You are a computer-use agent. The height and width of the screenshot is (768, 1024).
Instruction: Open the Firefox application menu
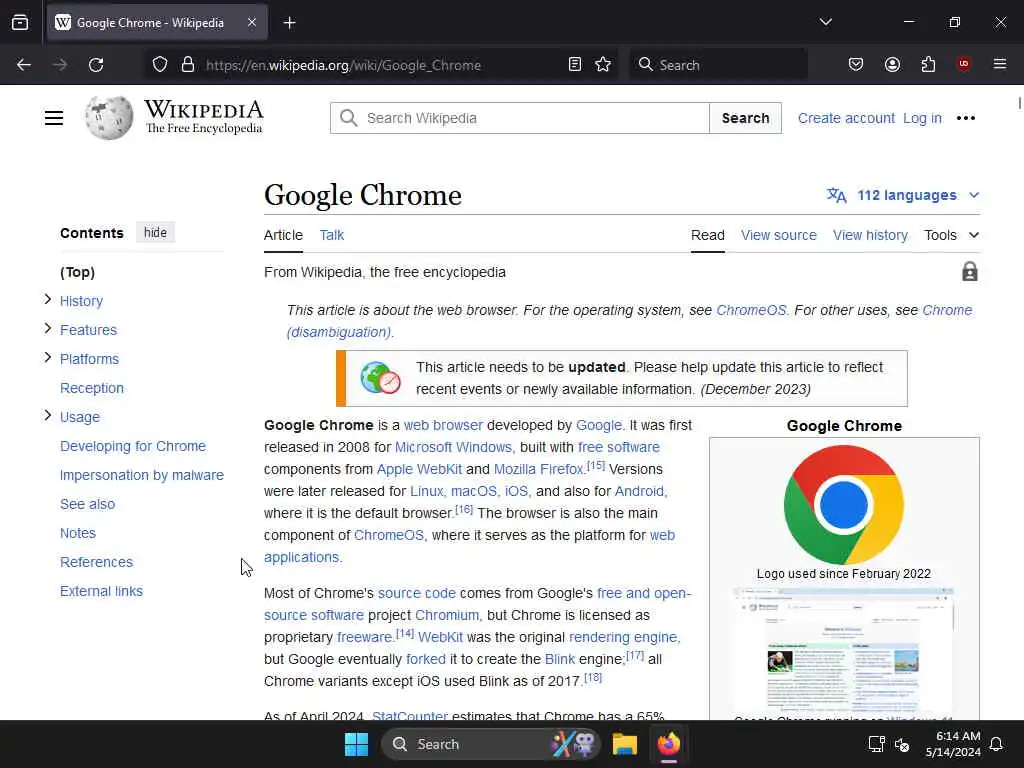pyautogui.click(x=1000, y=64)
